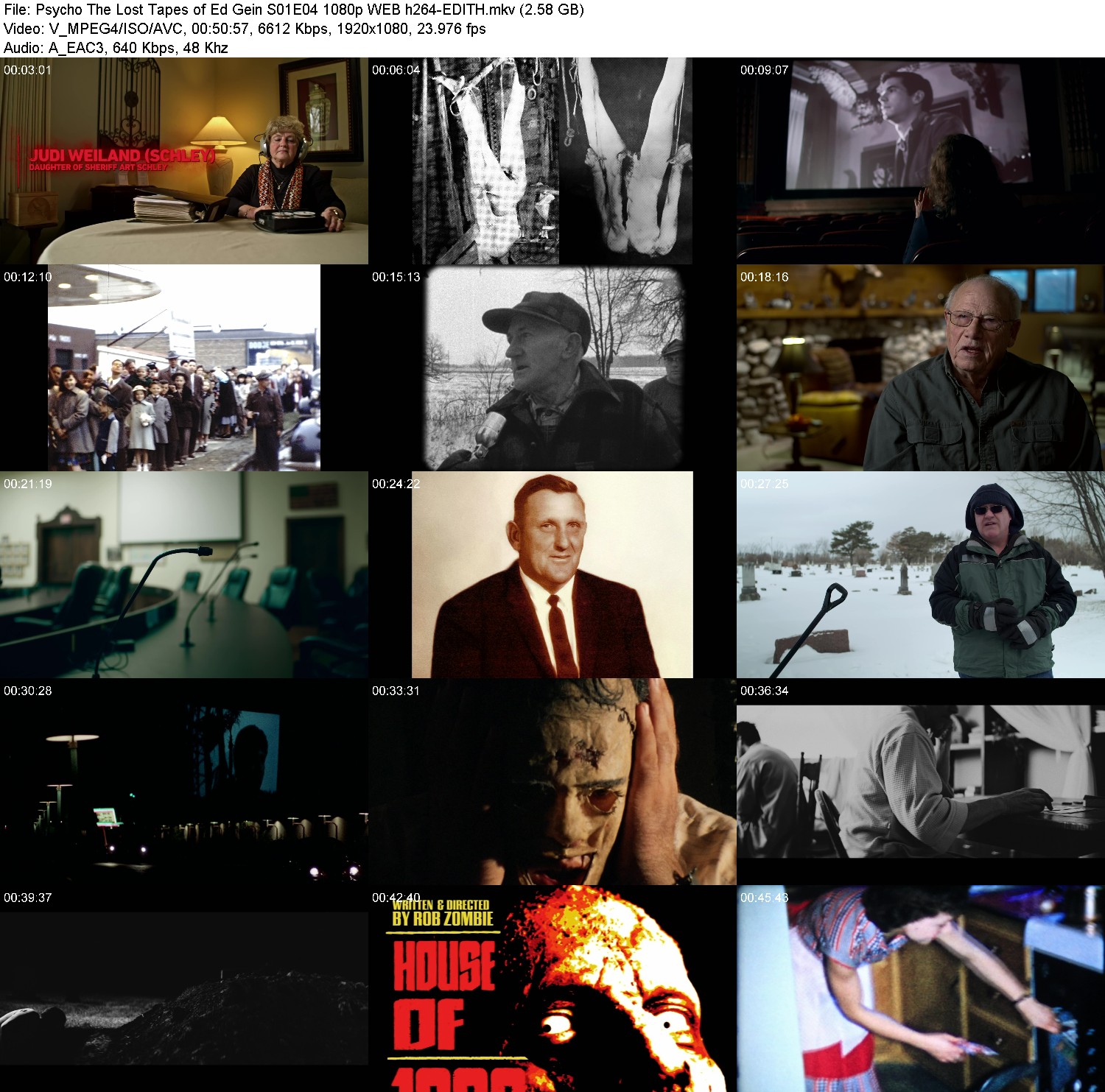
Task: Select the elderly man with glasses interview frame
Action: tap(921, 368)
